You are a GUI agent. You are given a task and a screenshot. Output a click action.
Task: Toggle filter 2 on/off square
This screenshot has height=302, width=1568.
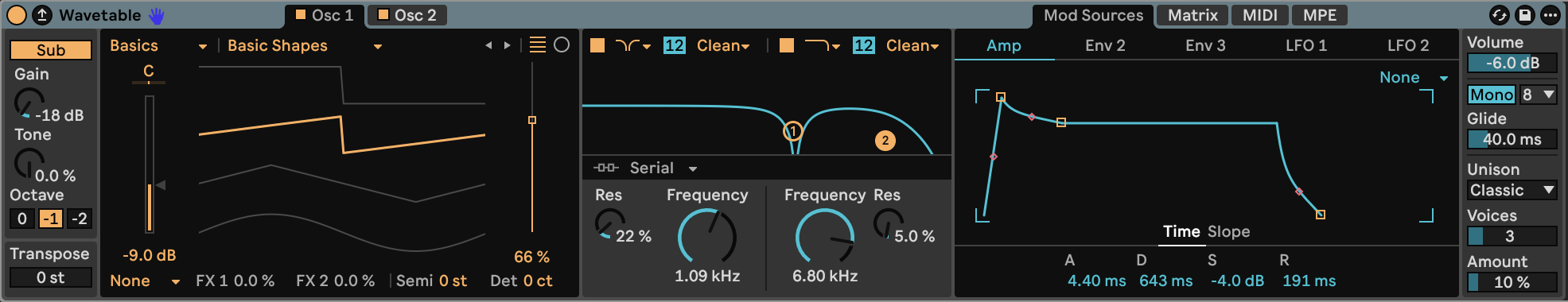tap(787, 46)
